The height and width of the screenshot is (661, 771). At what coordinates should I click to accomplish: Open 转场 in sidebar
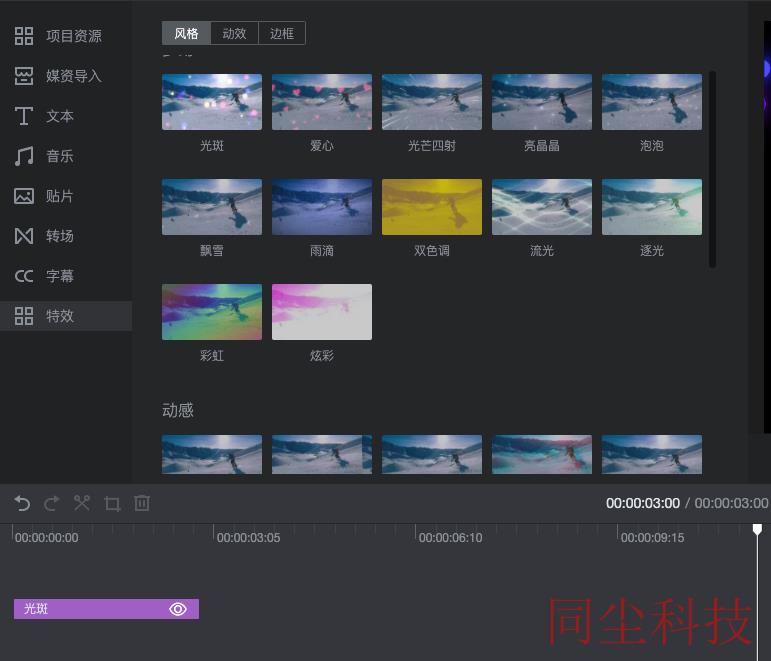point(66,236)
